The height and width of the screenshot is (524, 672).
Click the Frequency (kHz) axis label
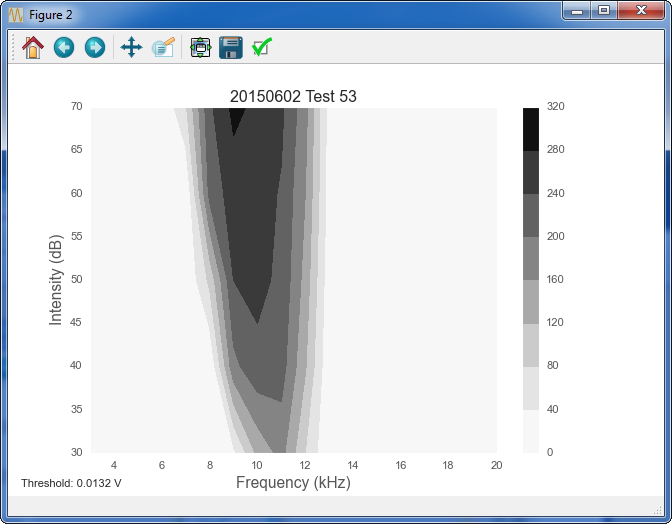[x=293, y=482]
